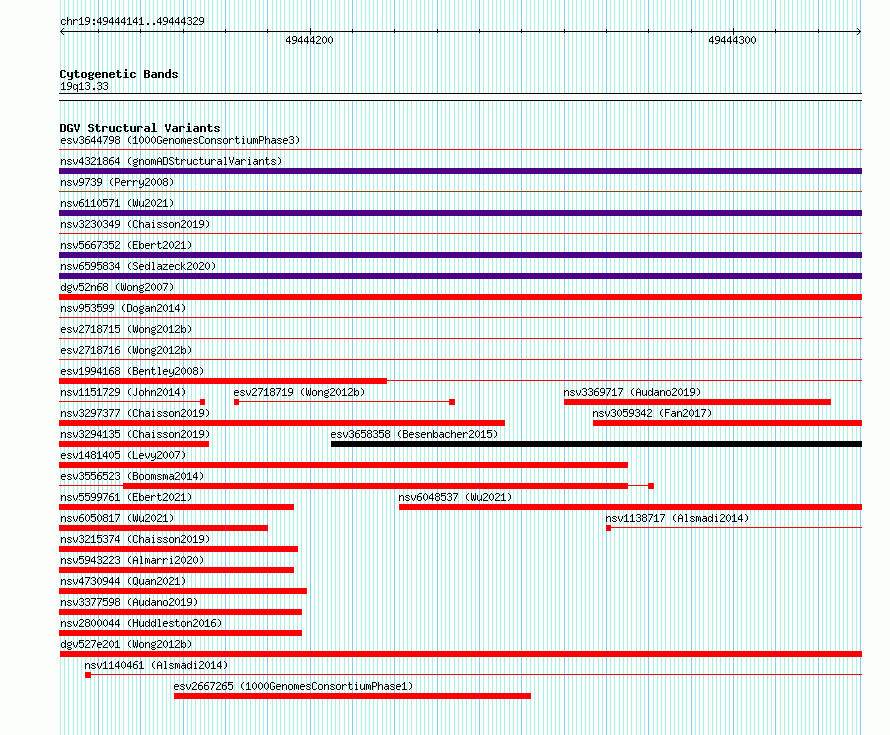Screen dimensions: 890x735
Task: Click ruler position label 49444300
Action: [732, 40]
